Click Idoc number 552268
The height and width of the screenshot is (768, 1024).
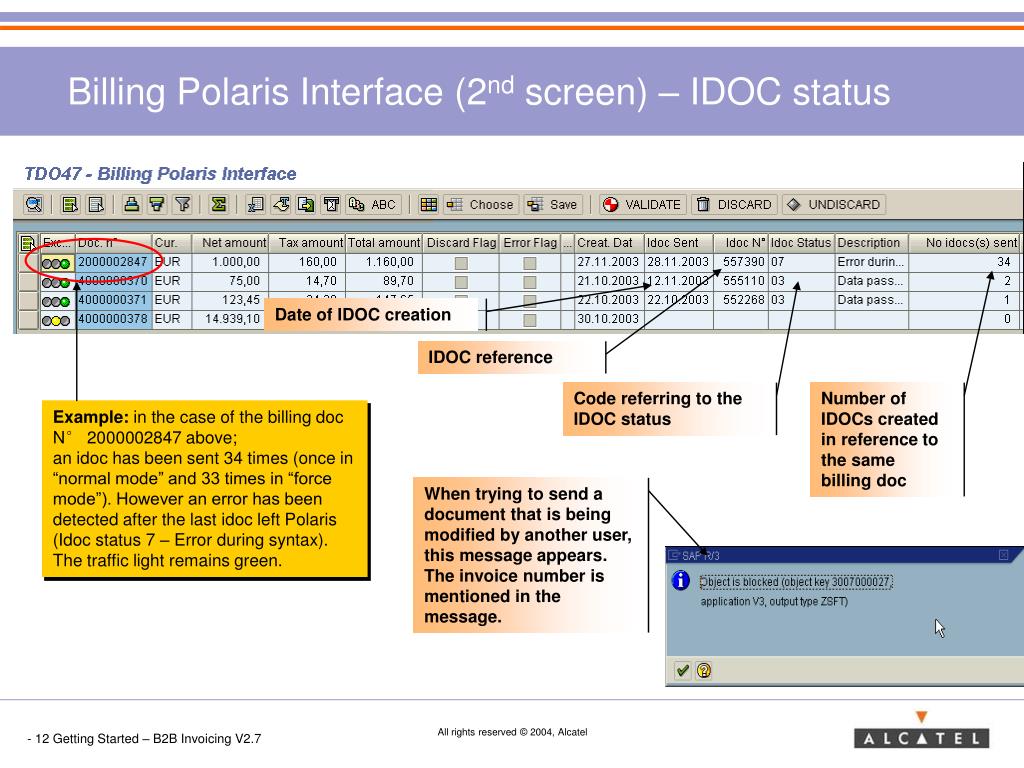(743, 300)
